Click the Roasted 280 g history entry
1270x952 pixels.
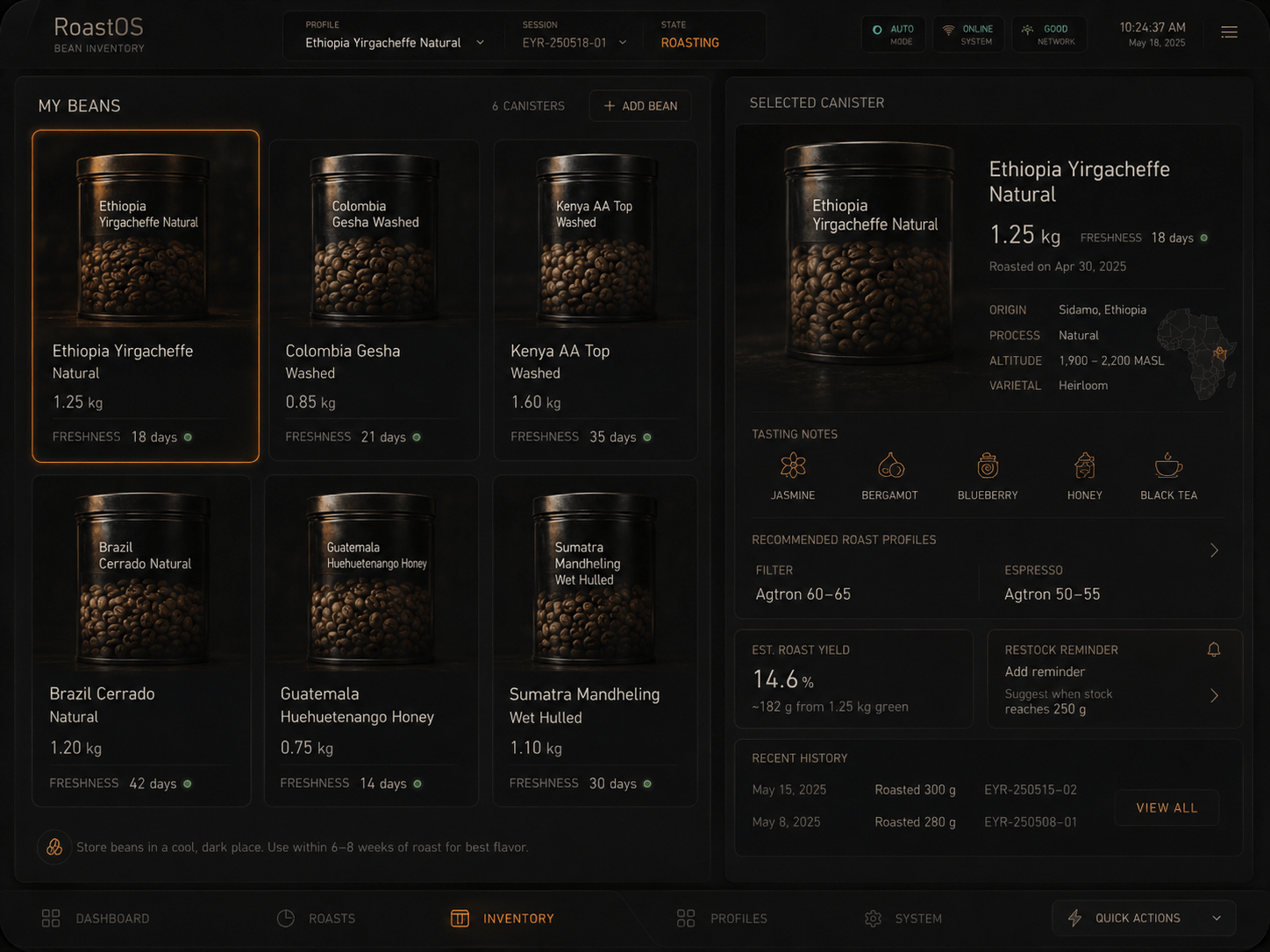915,822
